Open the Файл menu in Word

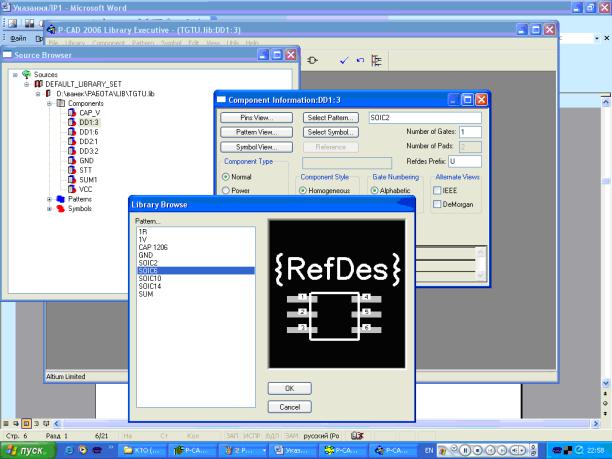point(18,39)
